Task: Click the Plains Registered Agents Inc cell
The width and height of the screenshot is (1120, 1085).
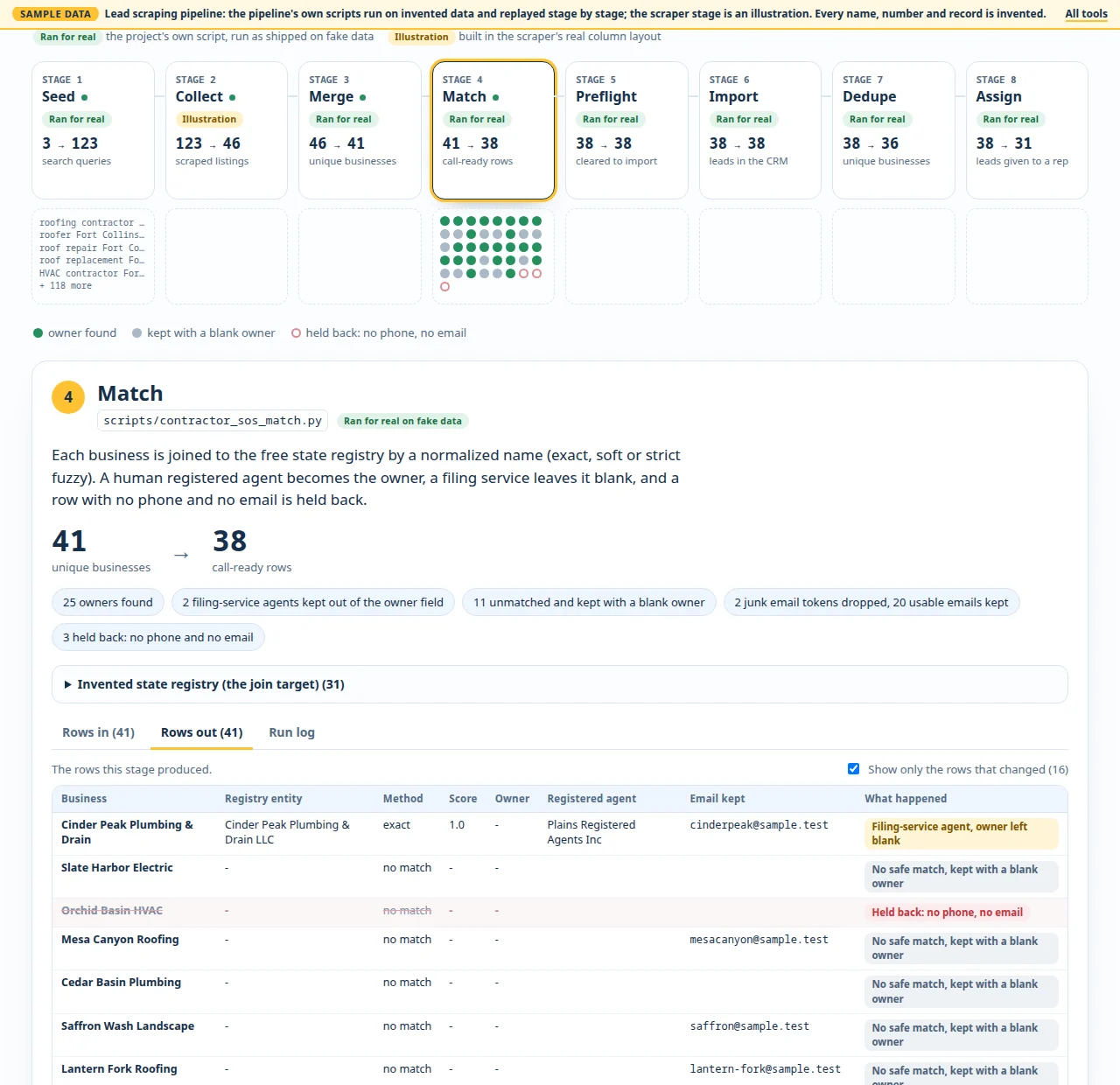Action: [591, 832]
